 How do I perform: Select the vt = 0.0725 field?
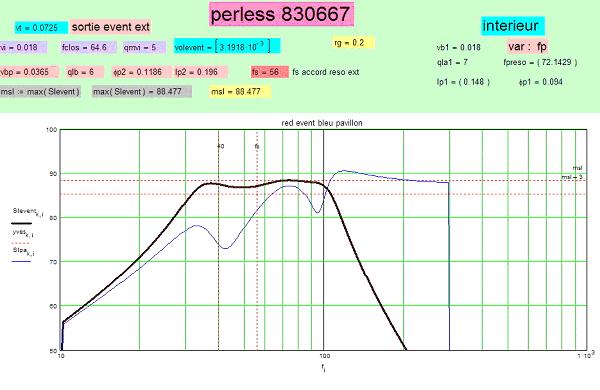41,28
